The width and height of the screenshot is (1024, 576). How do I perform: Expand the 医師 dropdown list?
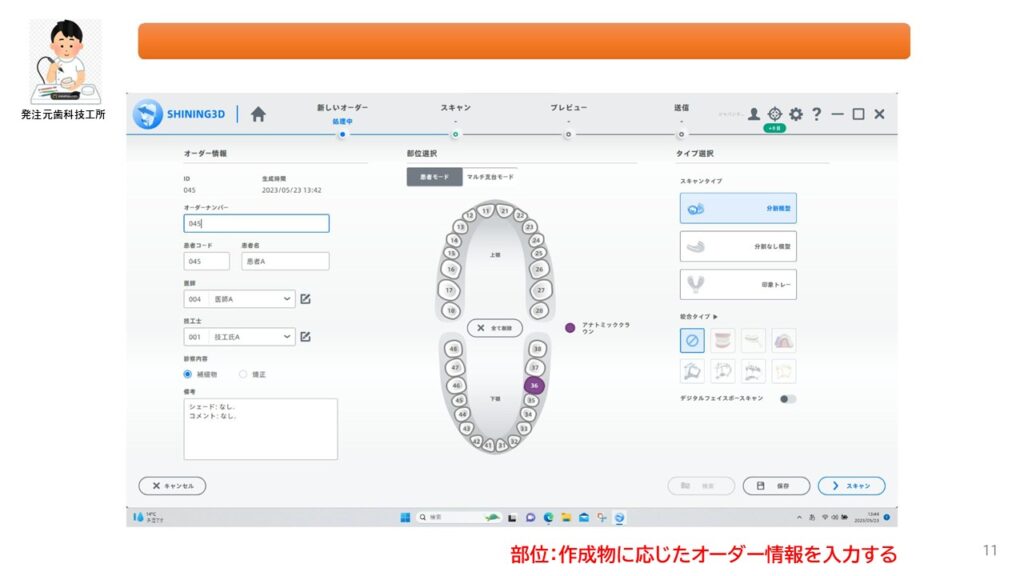pyautogui.click(x=288, y=298)
